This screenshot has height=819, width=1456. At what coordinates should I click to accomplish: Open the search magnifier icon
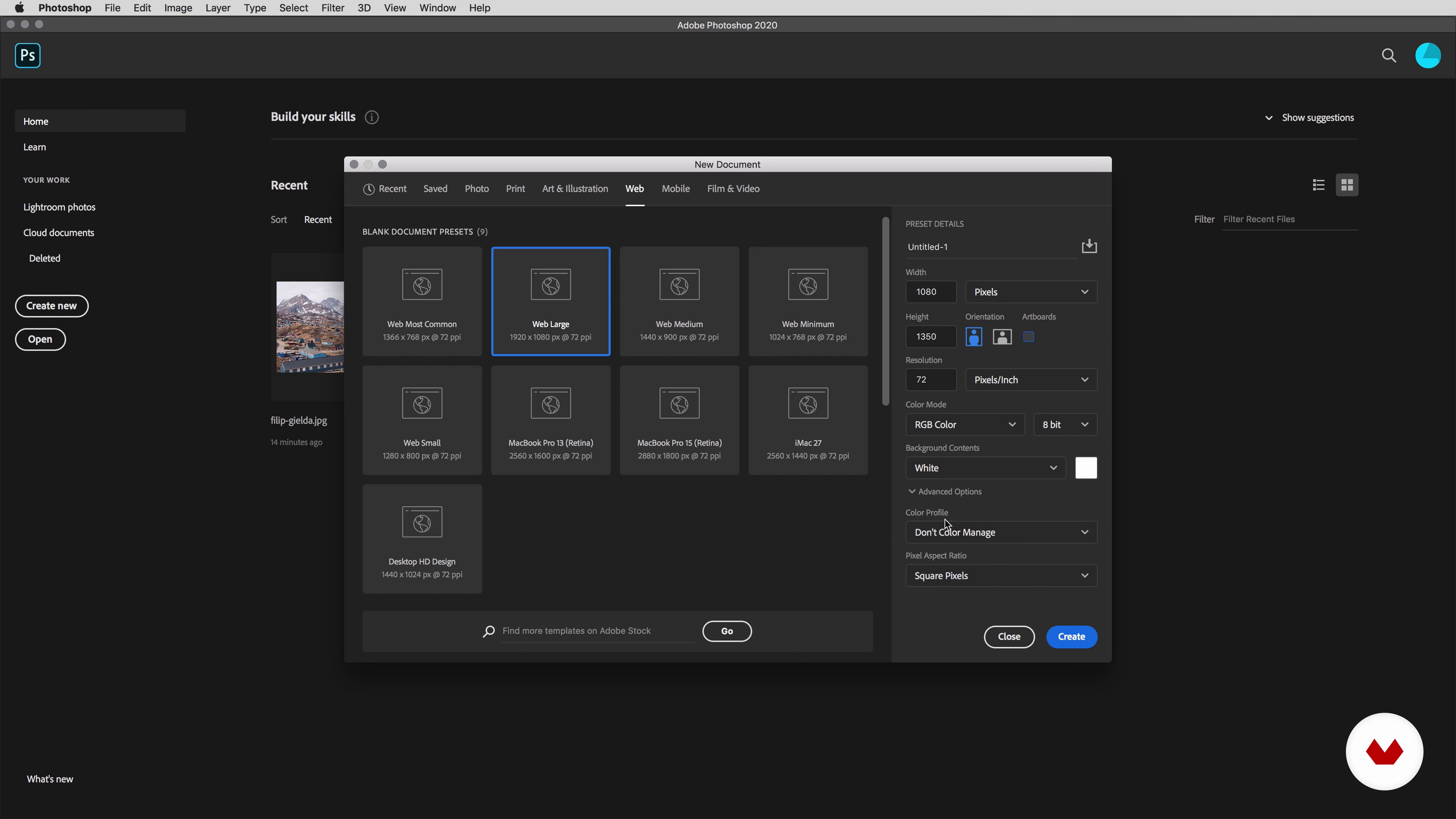click(x=1389, y=55)
